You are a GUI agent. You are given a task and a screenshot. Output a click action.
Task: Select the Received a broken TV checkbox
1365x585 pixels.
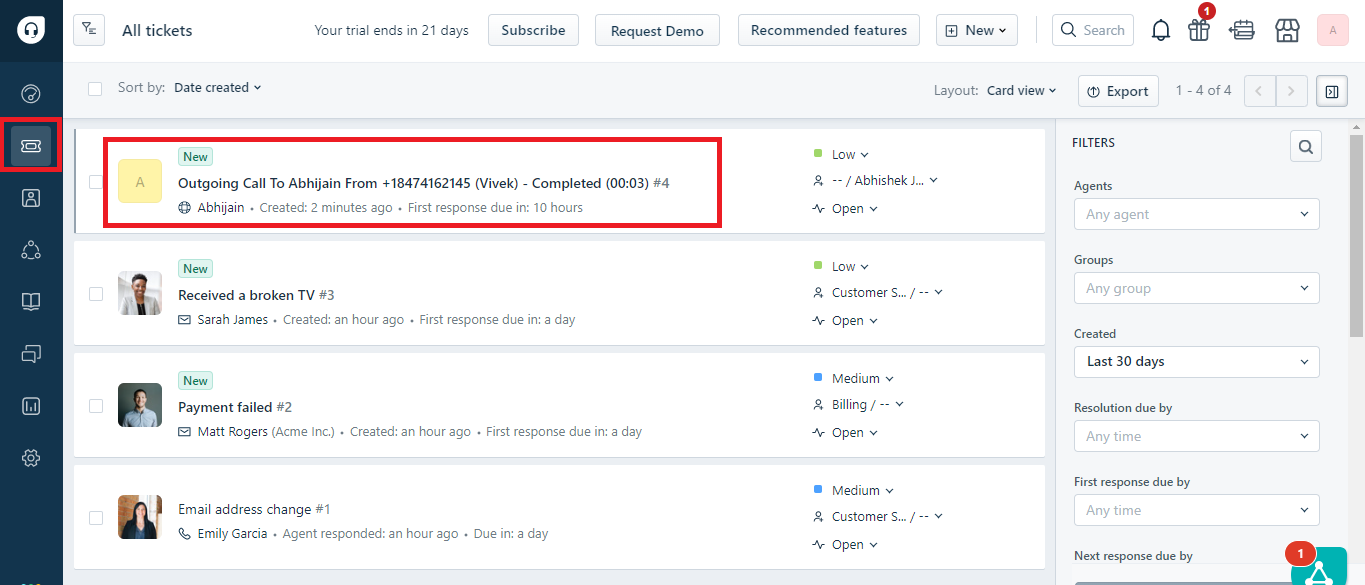(x=96, y=294)
